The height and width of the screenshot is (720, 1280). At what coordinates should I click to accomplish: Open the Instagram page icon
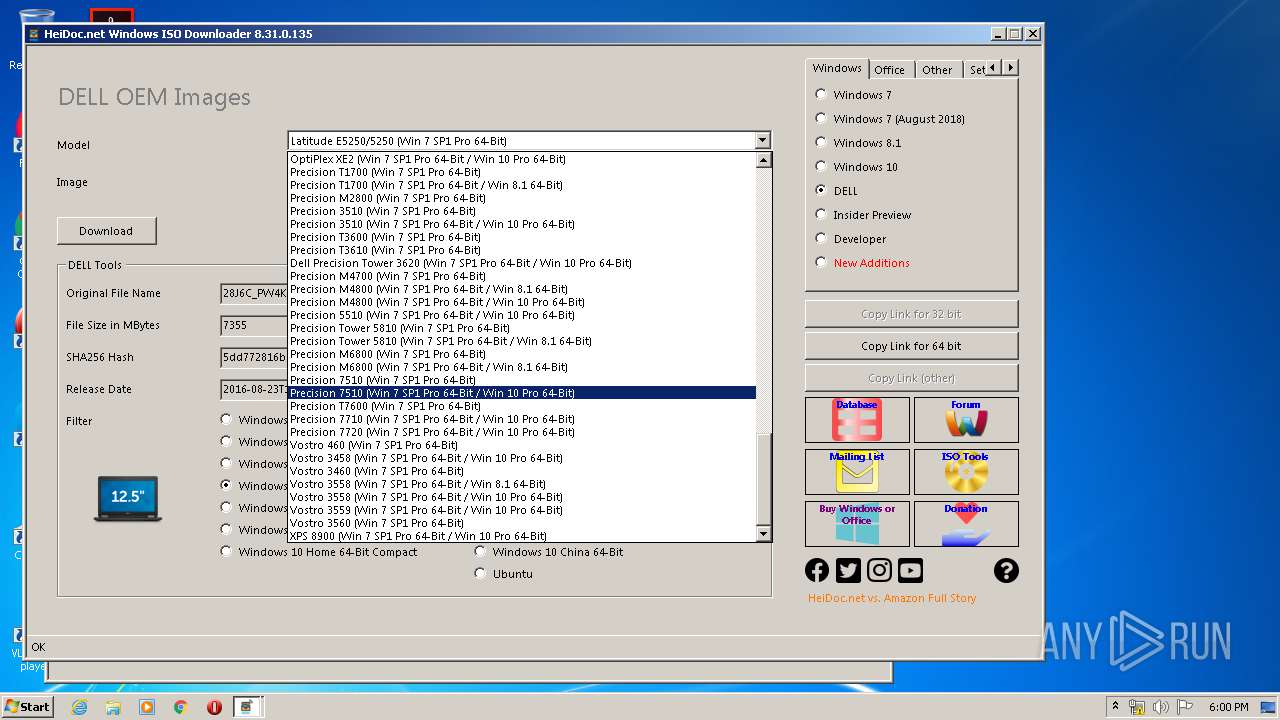pyautogui.click(x=879, y=570)
